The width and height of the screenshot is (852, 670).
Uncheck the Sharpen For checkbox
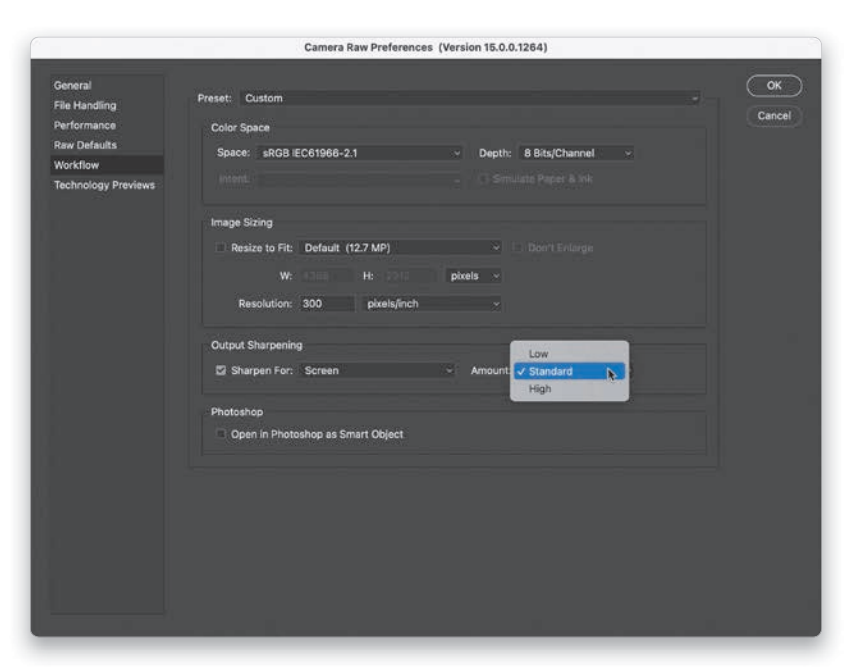coord(221,371)
